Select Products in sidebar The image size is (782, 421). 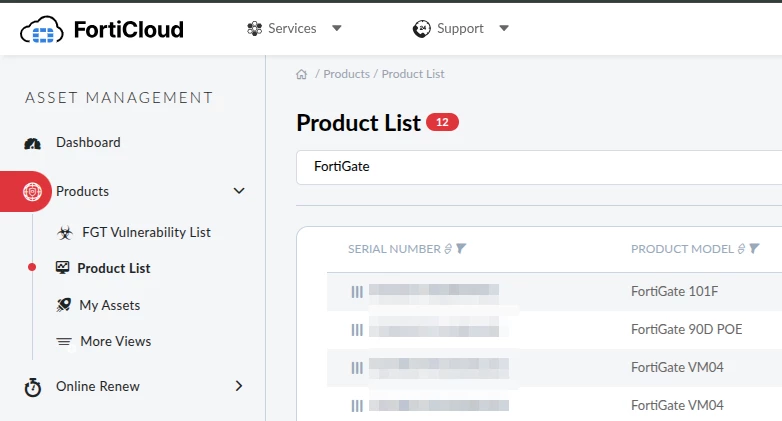pyautogui.click(x=82, y=192)
